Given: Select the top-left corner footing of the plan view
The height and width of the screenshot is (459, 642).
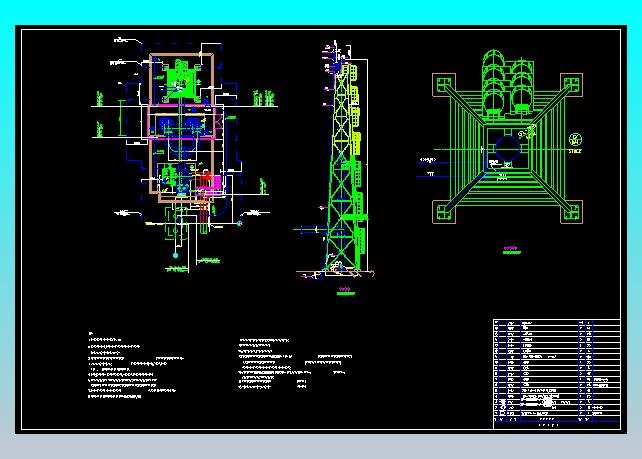Looking at the screenshot, I should tap(444, 85).
